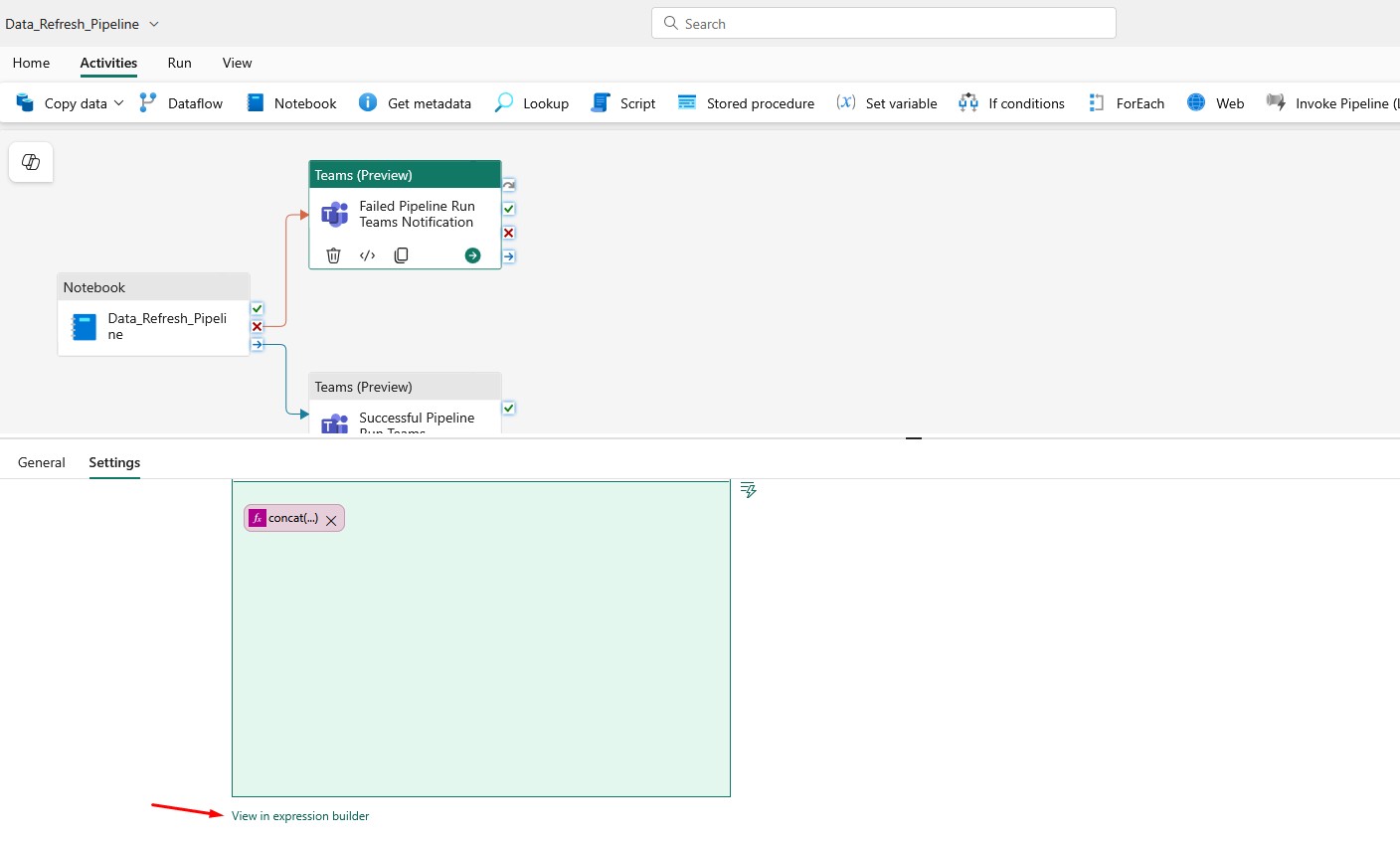Open the General tab in bottom panel
The image size is (1400, 841).
[42, 462]
